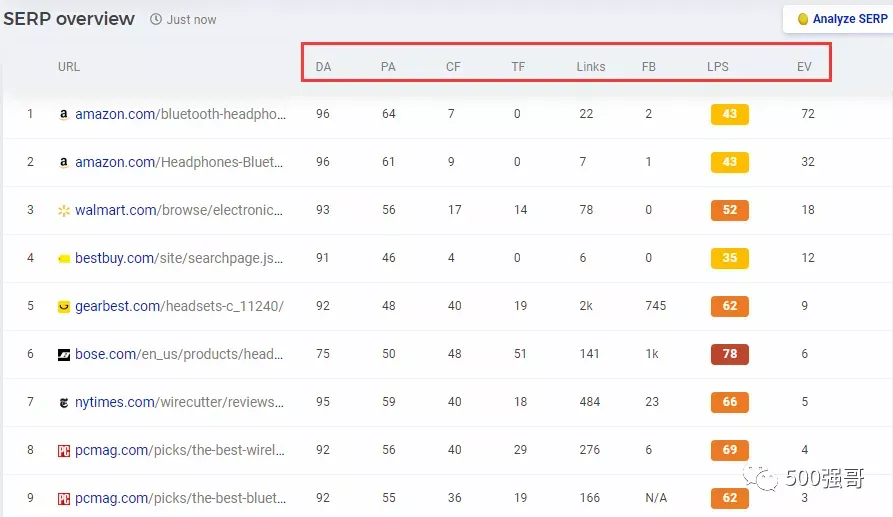Click the clock icon beside Just now
This screenshot has height=517, width=893.
coord(155,19)
